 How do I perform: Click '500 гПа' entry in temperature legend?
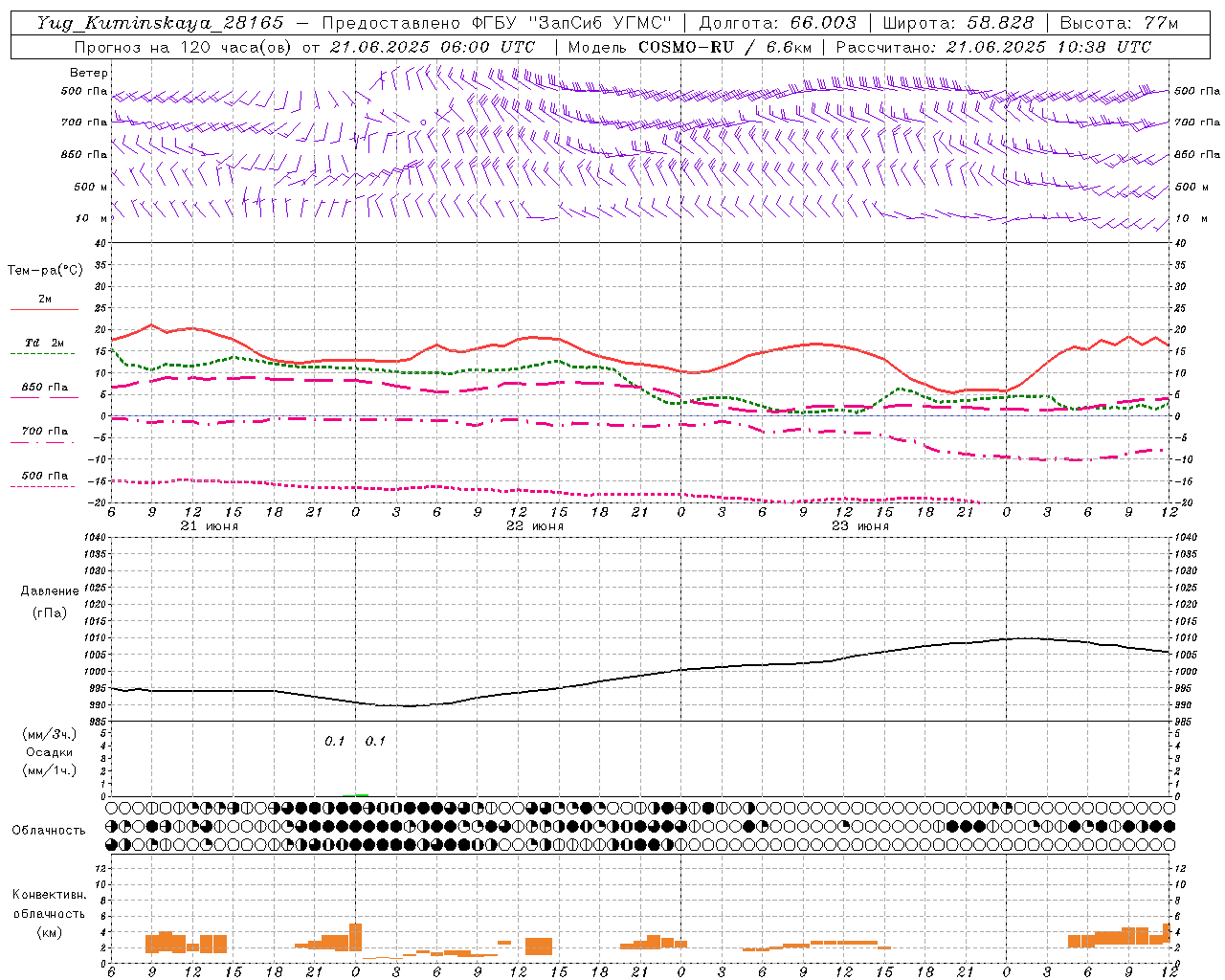(45, 476)
